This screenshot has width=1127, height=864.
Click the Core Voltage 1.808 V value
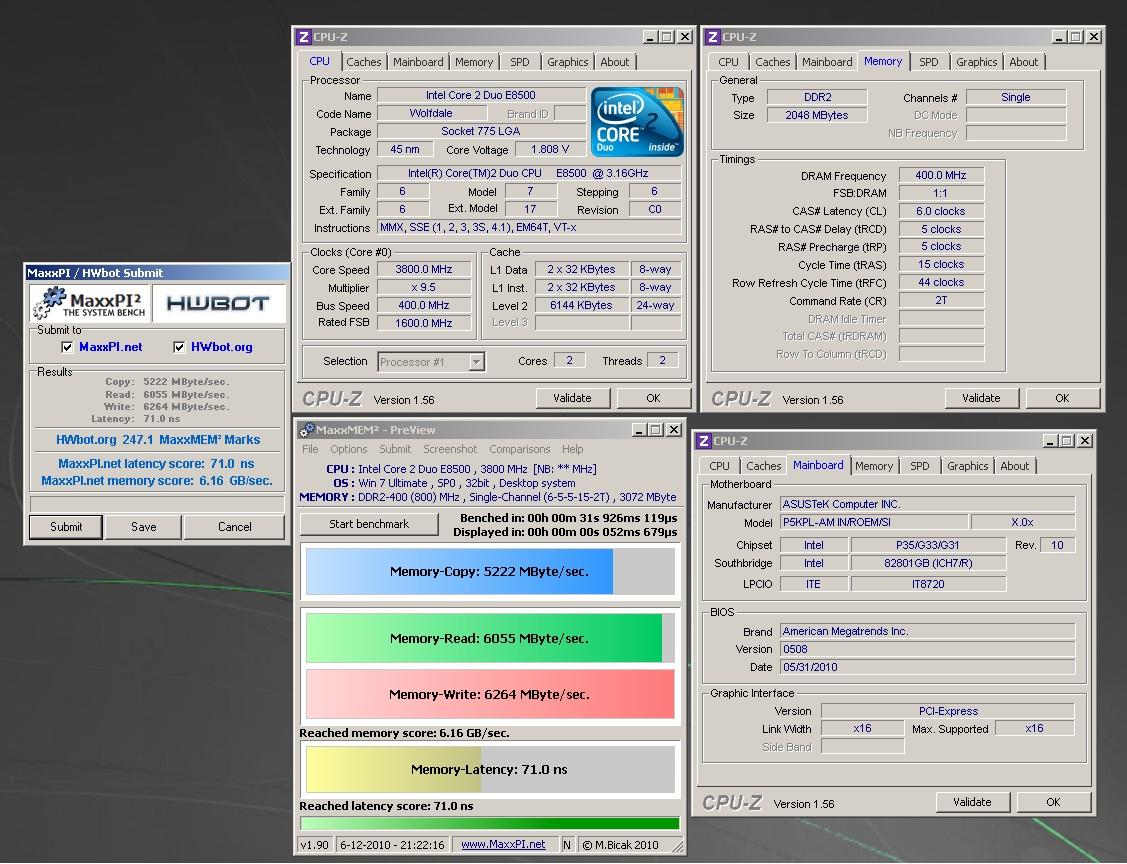(550, 150)
